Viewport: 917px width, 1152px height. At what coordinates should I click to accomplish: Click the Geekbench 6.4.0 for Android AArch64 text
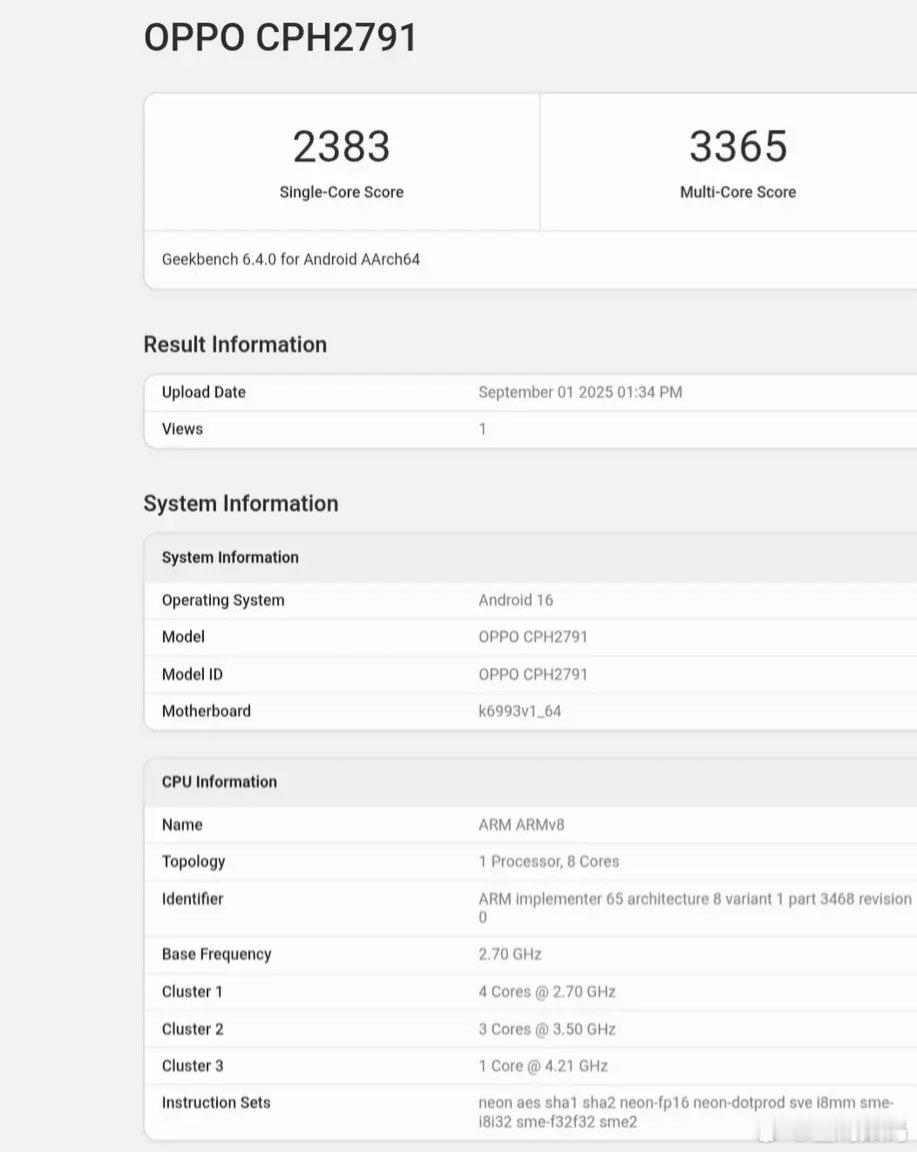click(291, 259)
